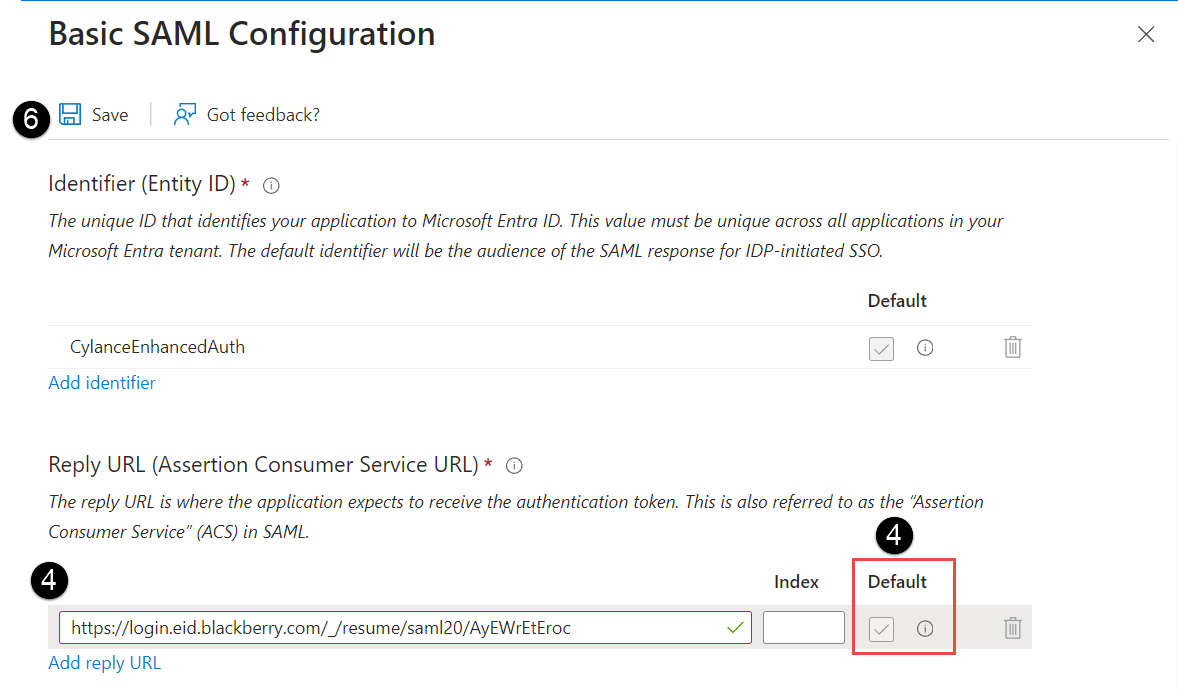Screen dimensions: 1178x692
Task: Click the Save floppy disk icon
Action: tap(70, 114)
